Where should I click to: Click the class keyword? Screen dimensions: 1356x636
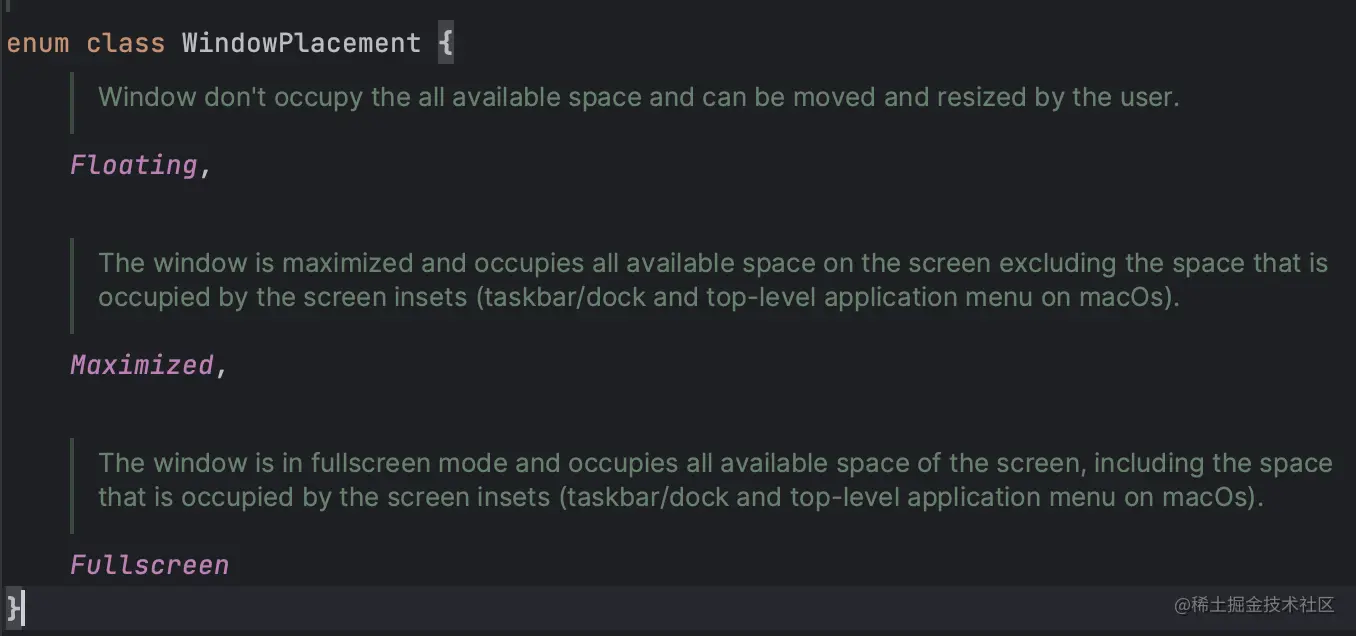(125, 44)
